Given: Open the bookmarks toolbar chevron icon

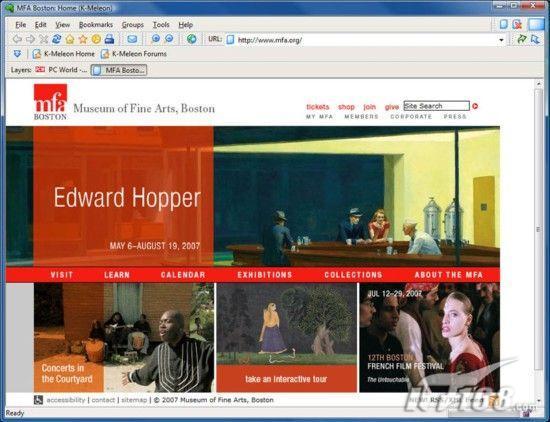Looking at the screenshot, I should 17,54.
